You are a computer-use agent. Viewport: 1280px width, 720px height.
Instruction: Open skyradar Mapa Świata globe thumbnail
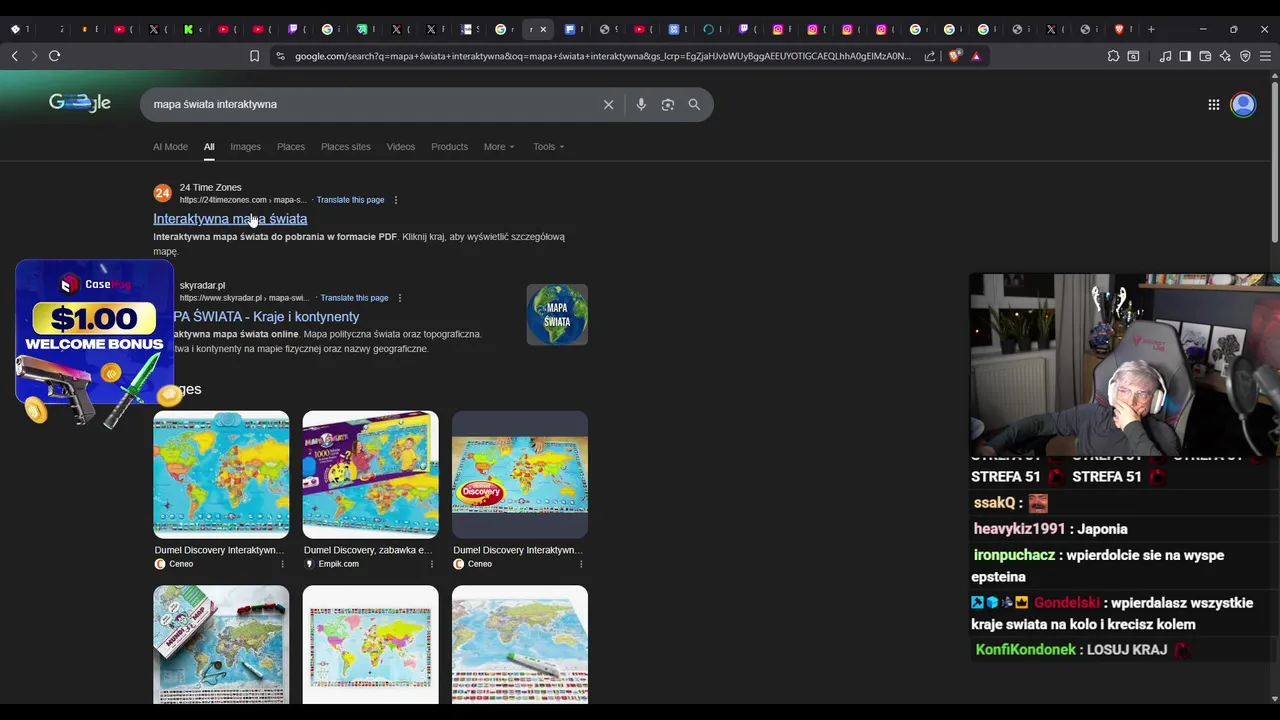click(557, 315)
